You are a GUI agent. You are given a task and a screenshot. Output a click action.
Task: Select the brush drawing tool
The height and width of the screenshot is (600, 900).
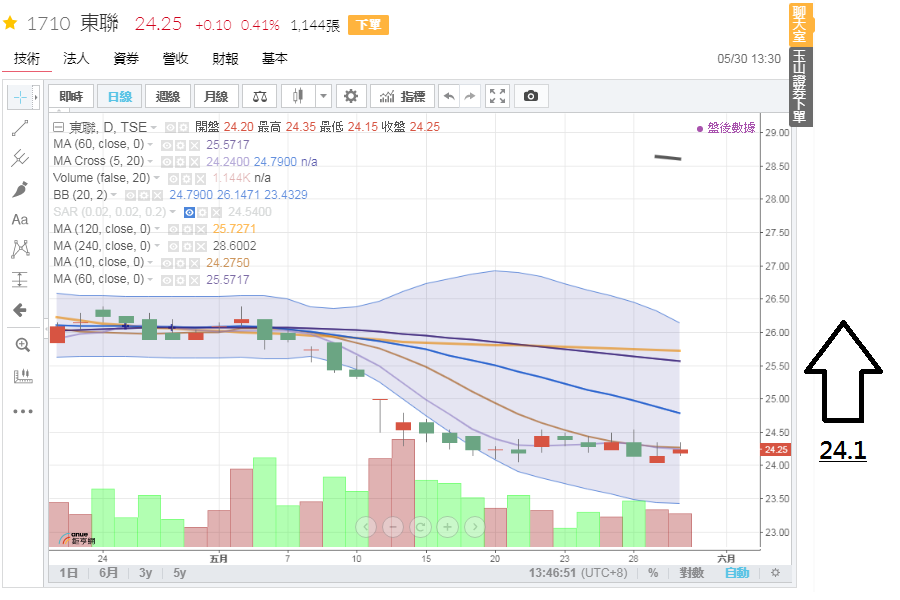coord(20,189)
